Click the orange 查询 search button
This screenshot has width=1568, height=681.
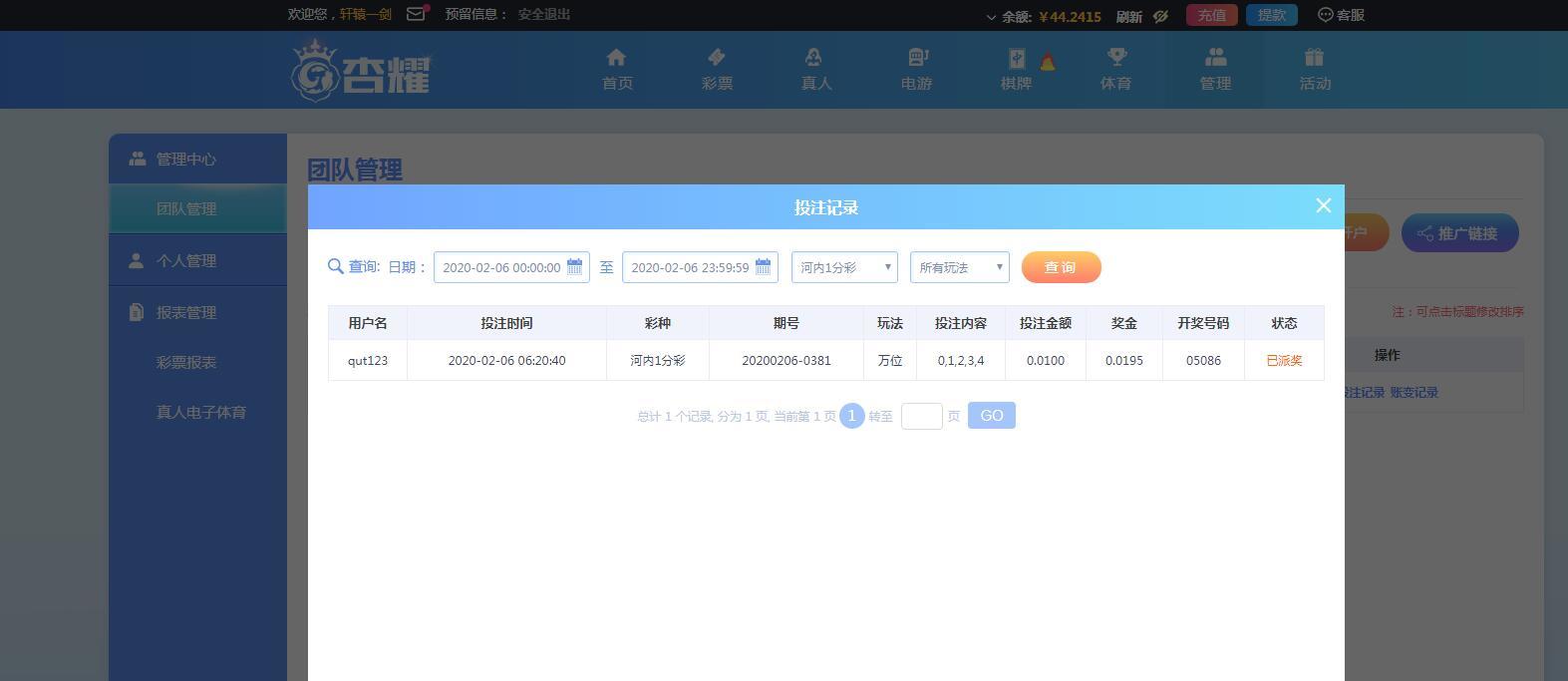(x=1061, y=267)
